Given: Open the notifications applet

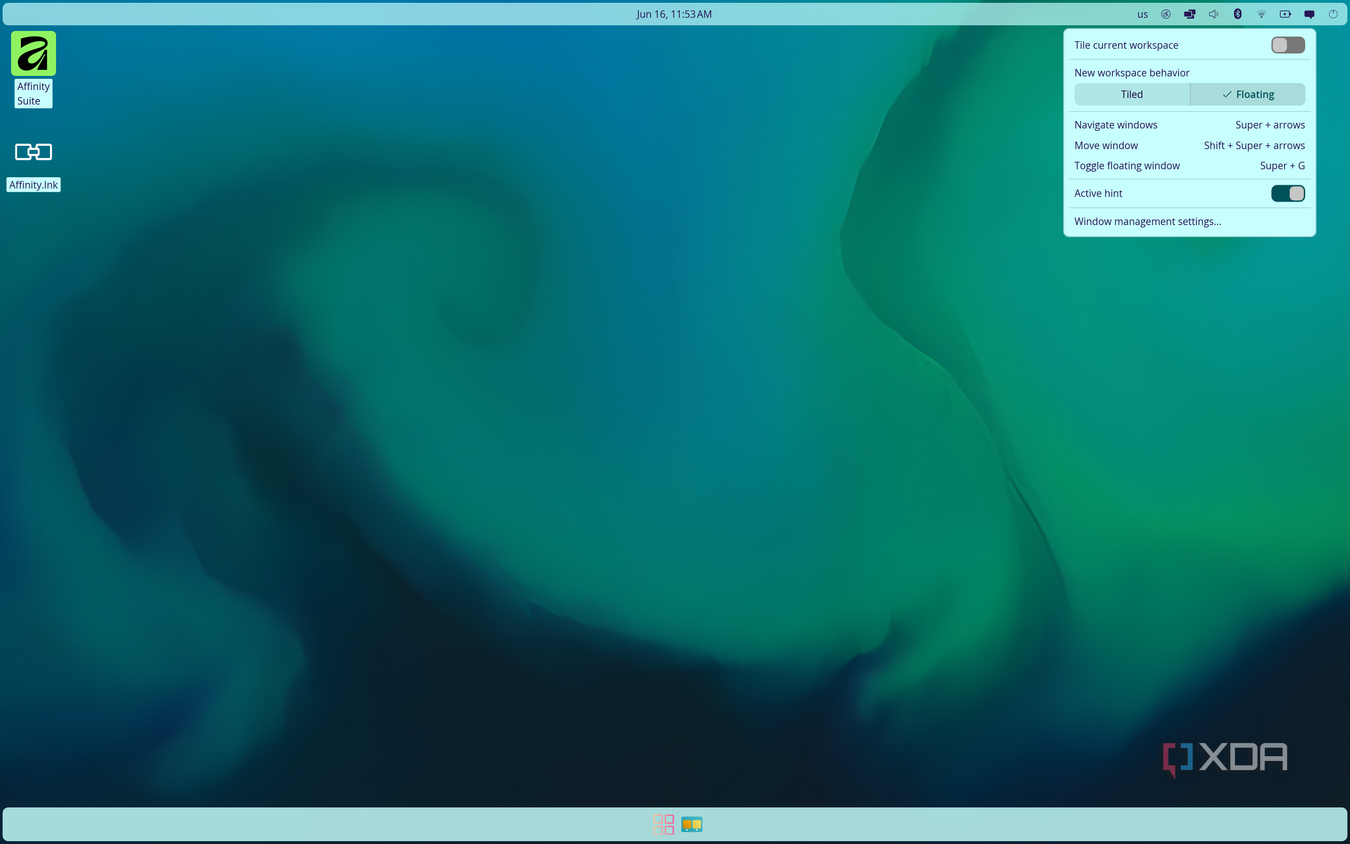Looking at the screenshot, I should (1309, 14).
